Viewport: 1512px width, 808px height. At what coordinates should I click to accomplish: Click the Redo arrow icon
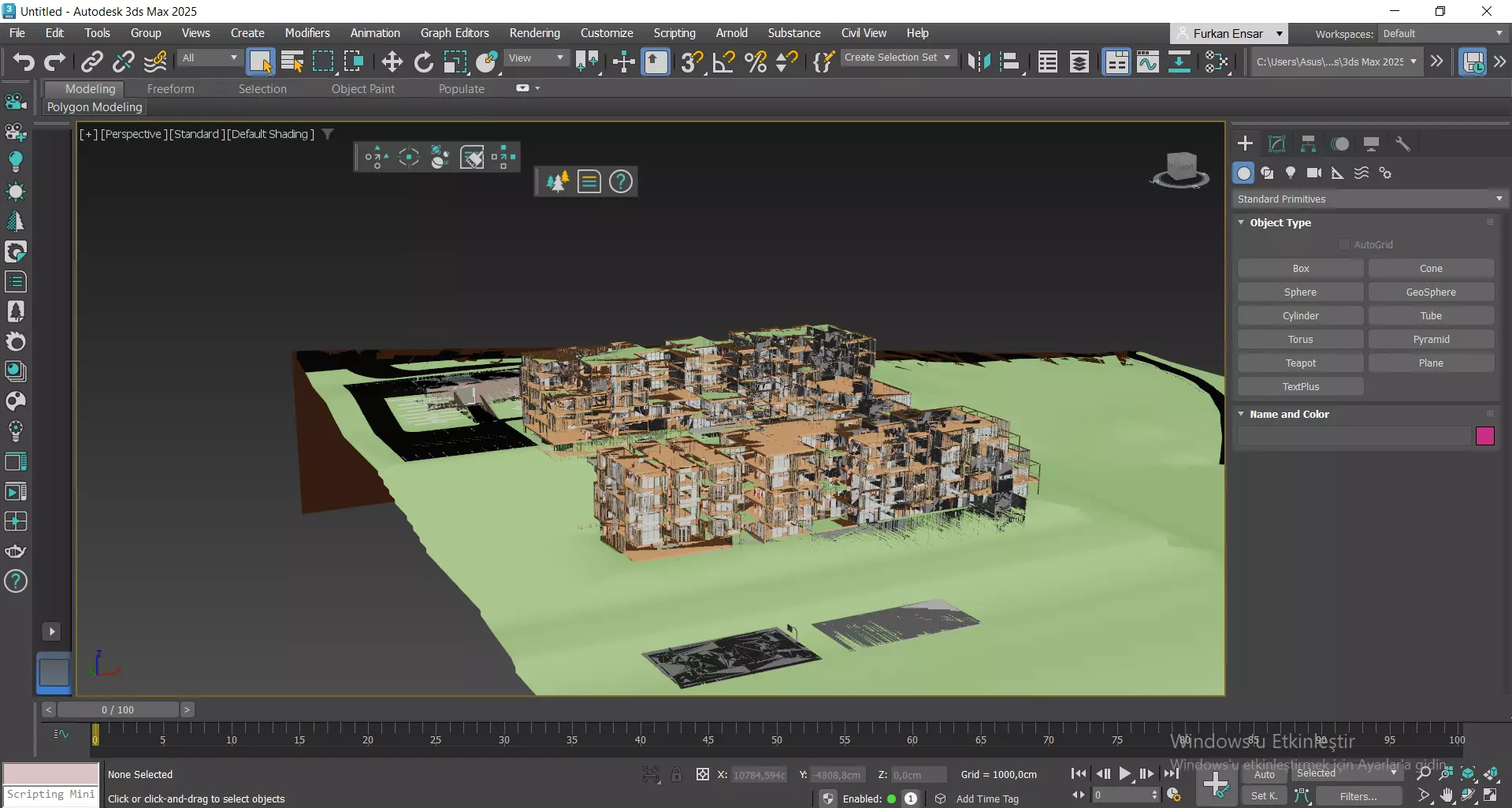54,61
